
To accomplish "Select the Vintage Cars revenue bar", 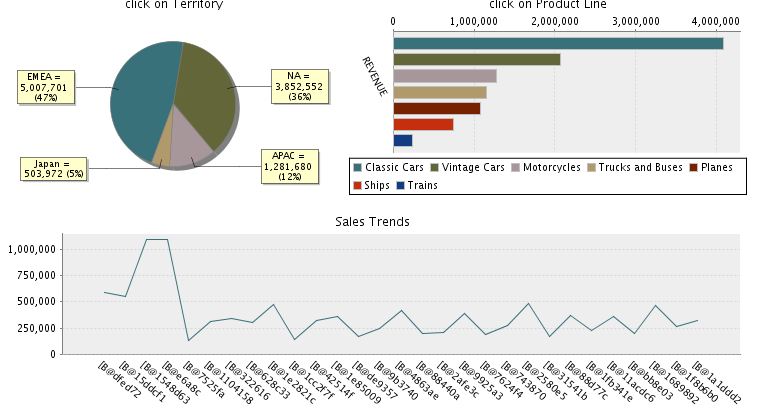I will coord(476,59).
